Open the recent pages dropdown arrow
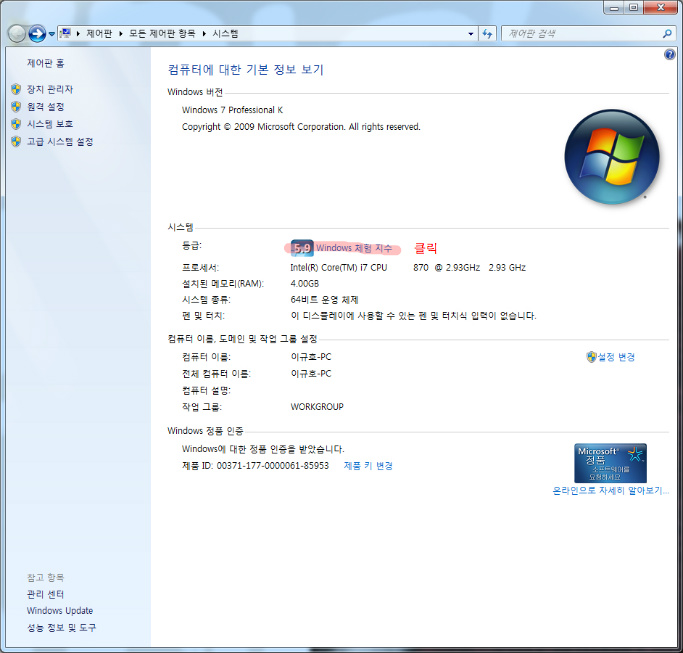683x653 pixels. pos(51,34)
